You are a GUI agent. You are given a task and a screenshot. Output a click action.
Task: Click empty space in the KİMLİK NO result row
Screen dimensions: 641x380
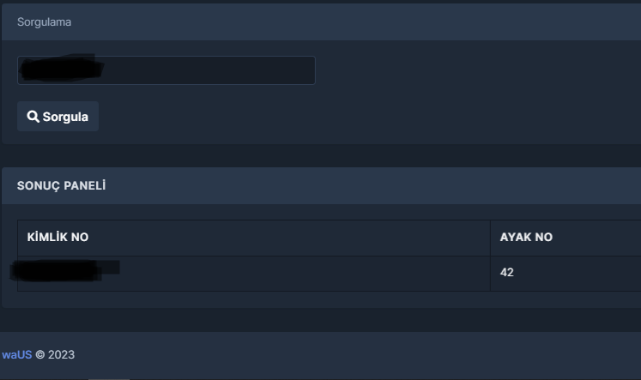pos(303,273)
